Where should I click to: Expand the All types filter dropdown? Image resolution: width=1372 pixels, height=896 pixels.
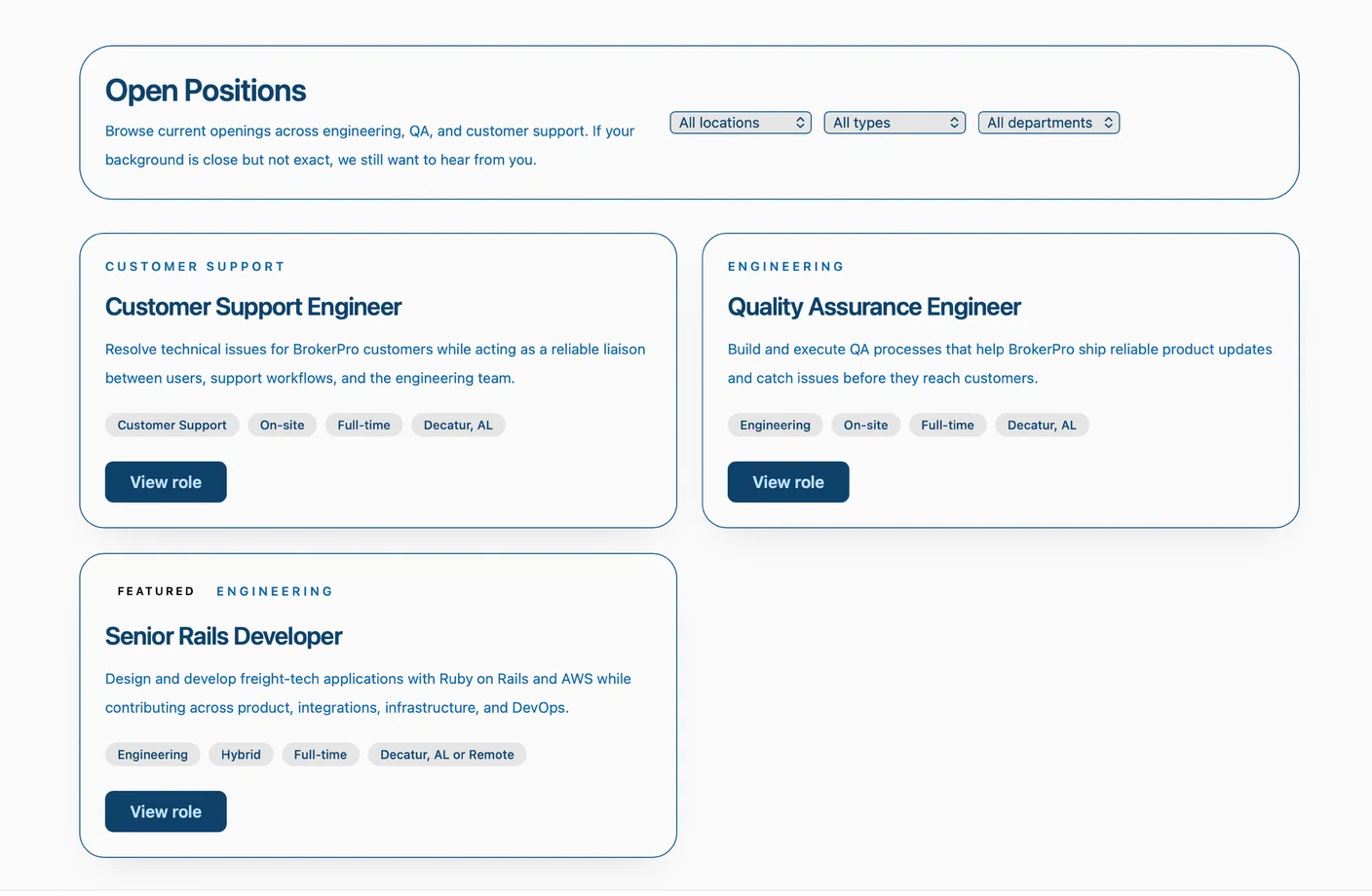point(893,122)
